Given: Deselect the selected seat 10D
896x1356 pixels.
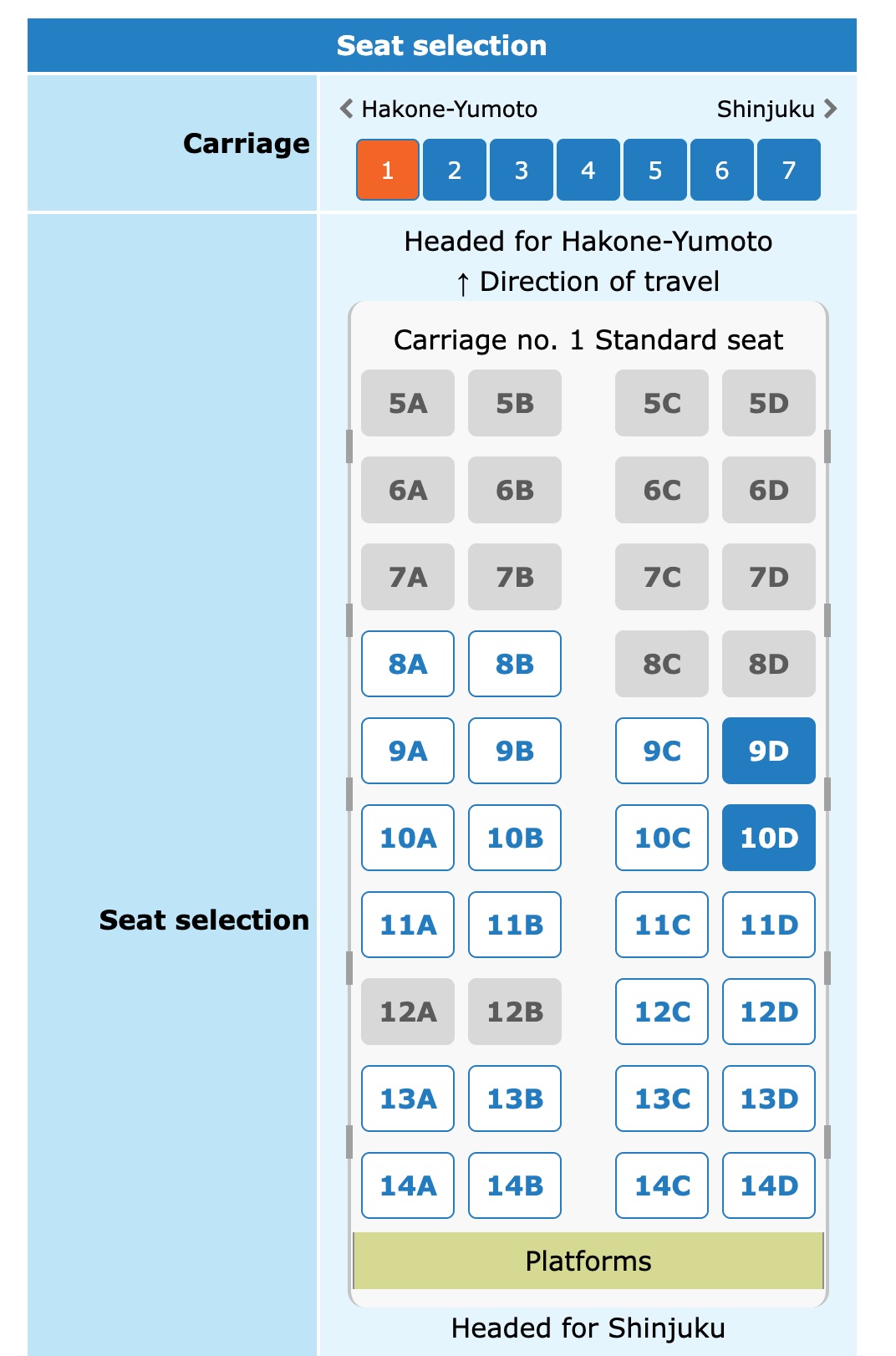Looking at the screenshot, I should (x=768, y=837).
